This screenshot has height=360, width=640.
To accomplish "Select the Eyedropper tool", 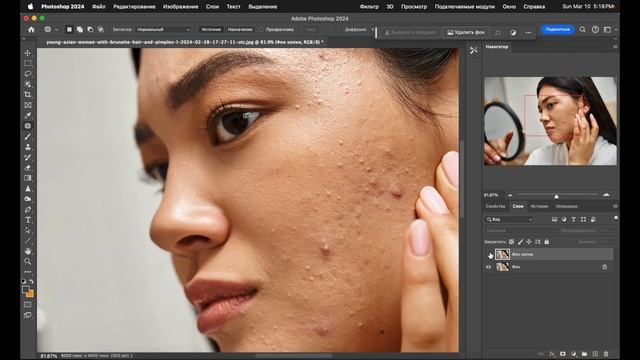I will click(28, 116).
